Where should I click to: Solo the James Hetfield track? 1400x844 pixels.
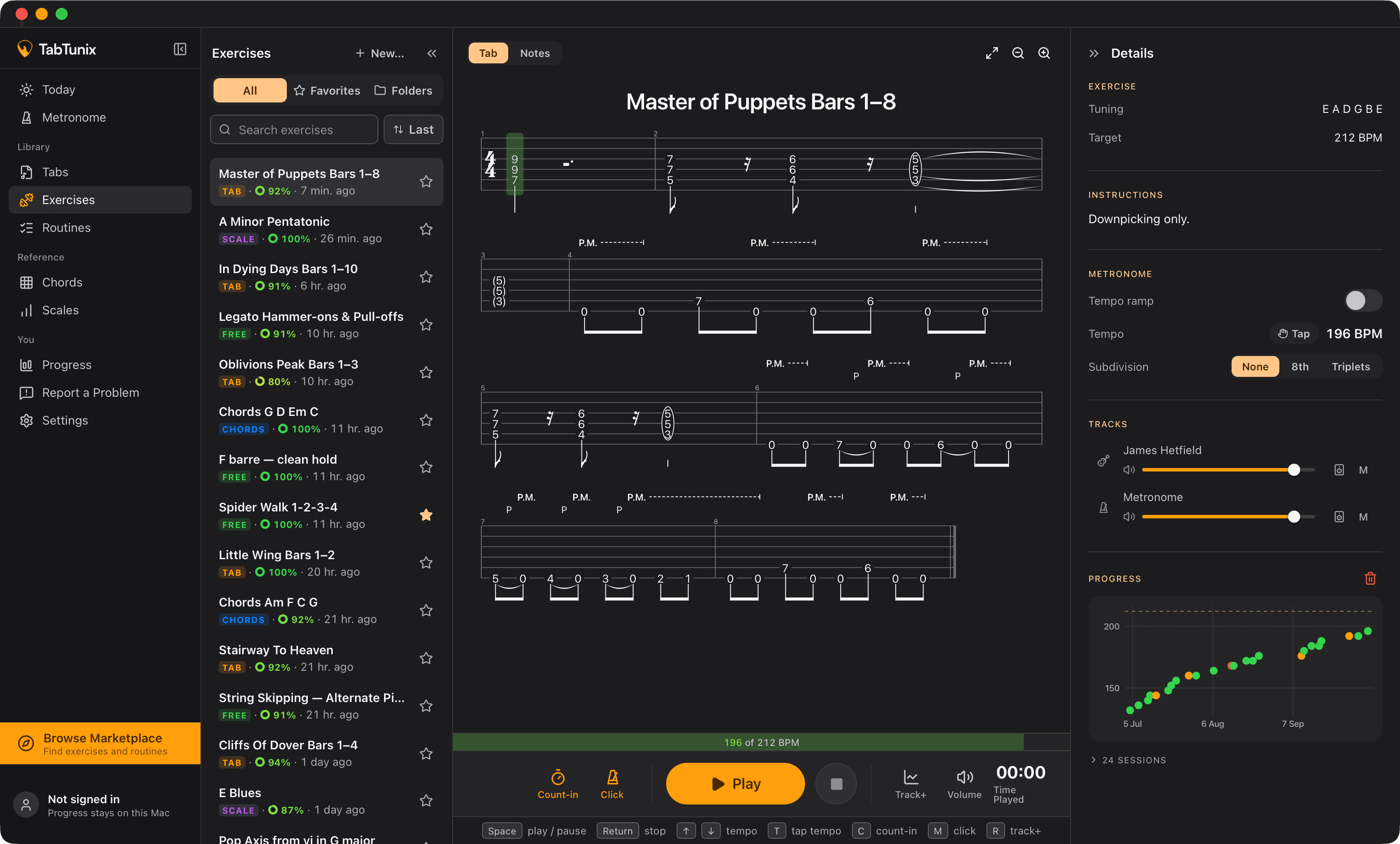coord(1339,470)
